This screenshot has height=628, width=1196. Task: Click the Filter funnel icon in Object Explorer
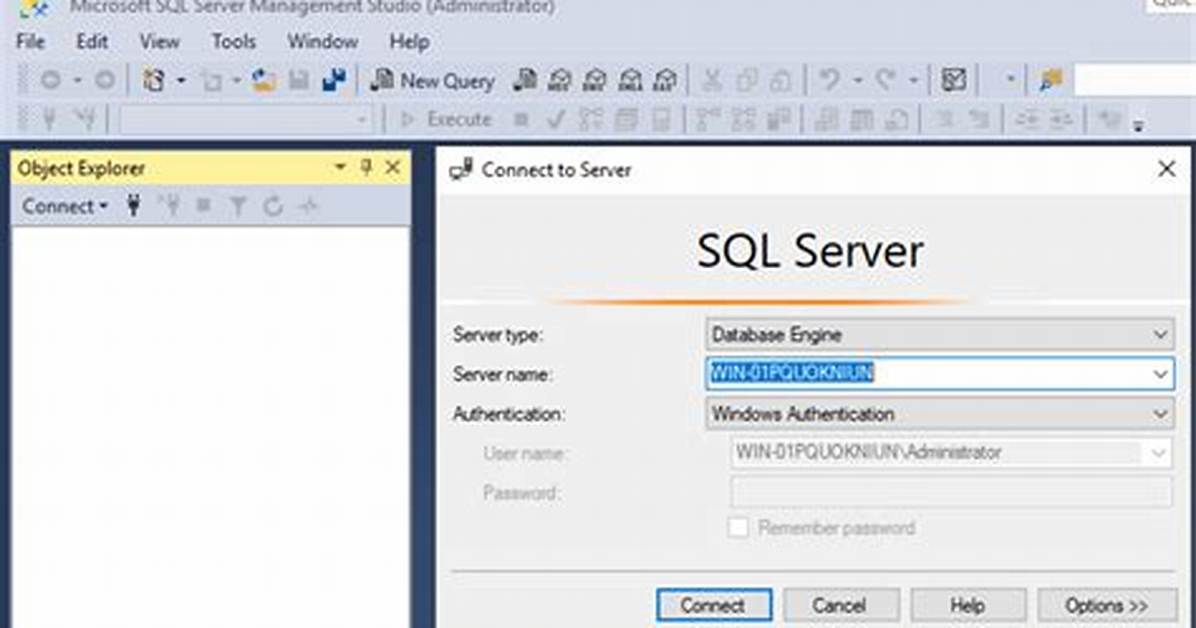238,205
